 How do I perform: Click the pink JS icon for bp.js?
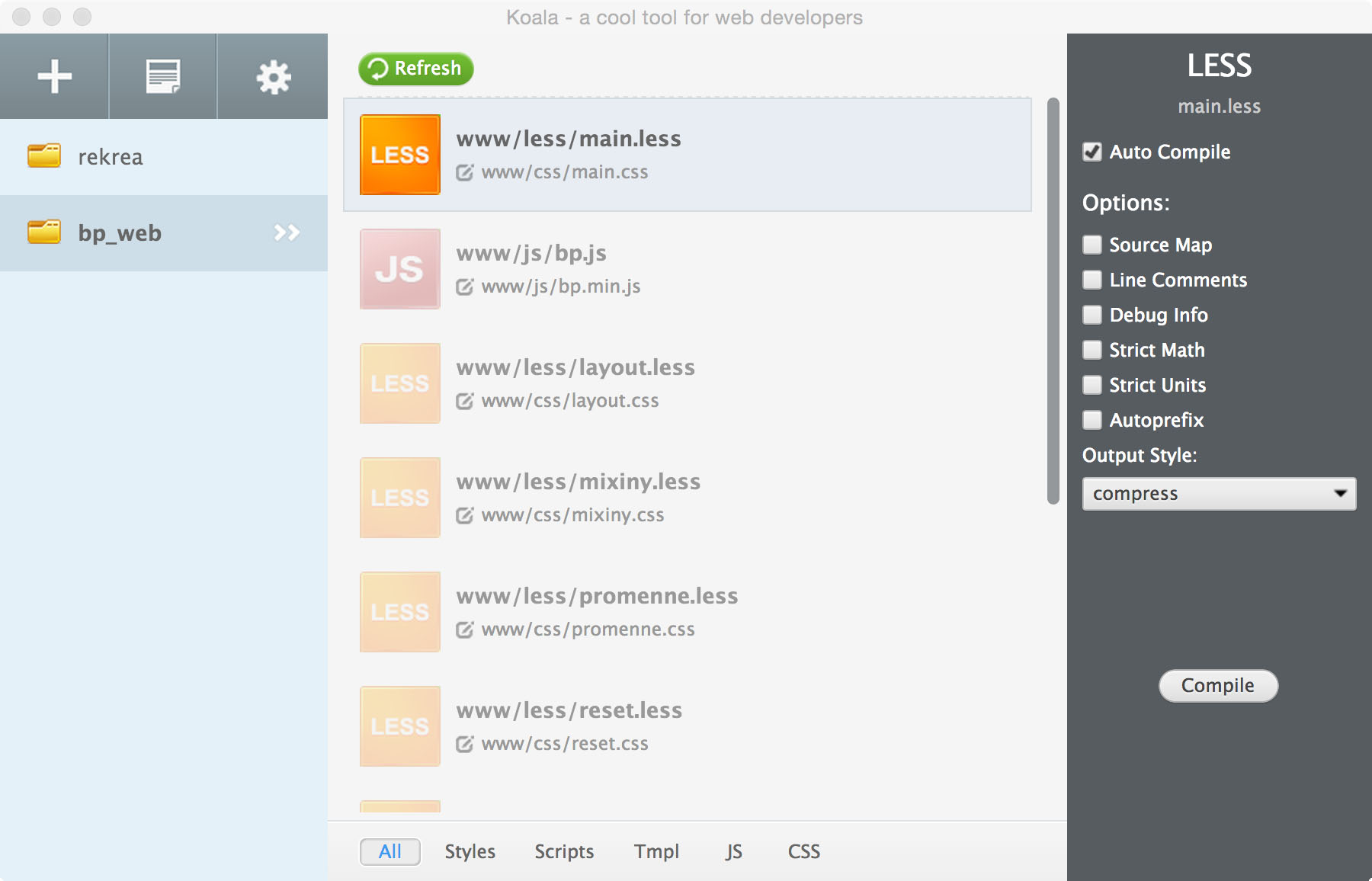399,269
